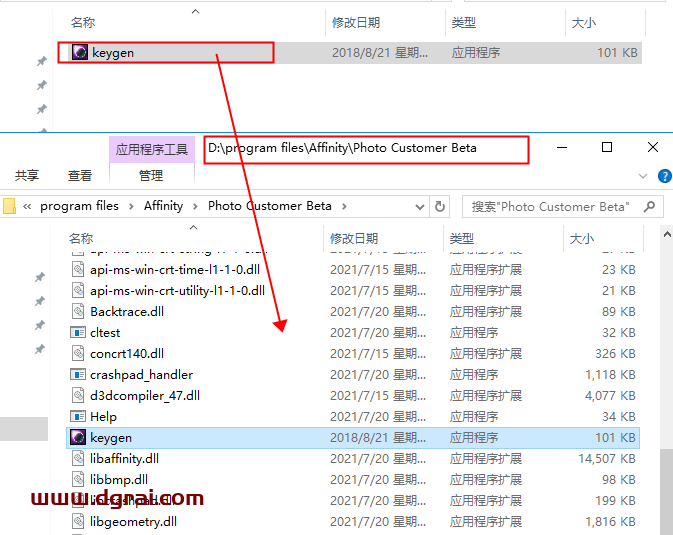Click the vertical scrollbar thumb
The width and height of the screenshot is (673, 535).
click(x=667, y=492)
